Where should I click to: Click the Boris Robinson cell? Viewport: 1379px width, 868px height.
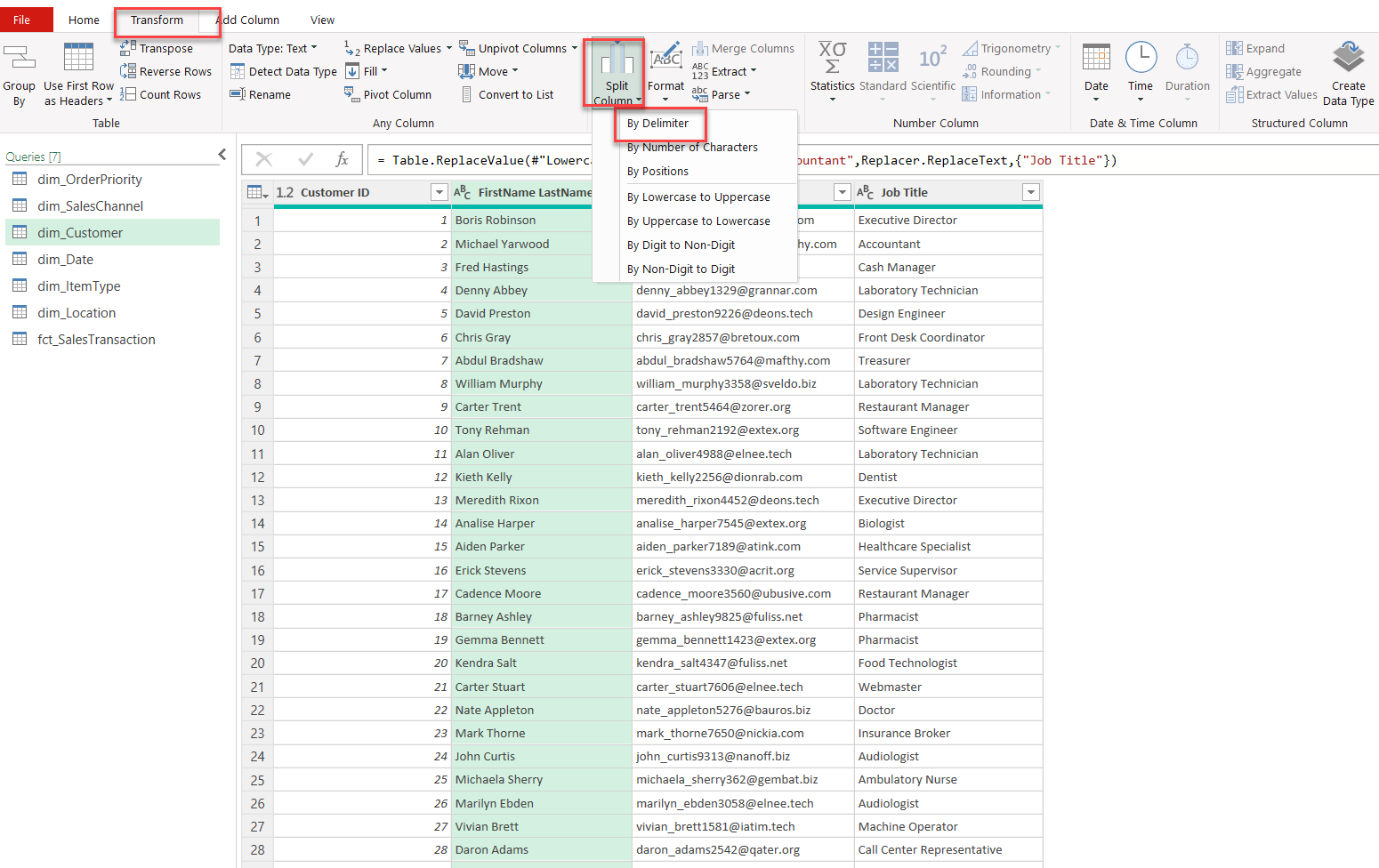[x=521, y=221]
